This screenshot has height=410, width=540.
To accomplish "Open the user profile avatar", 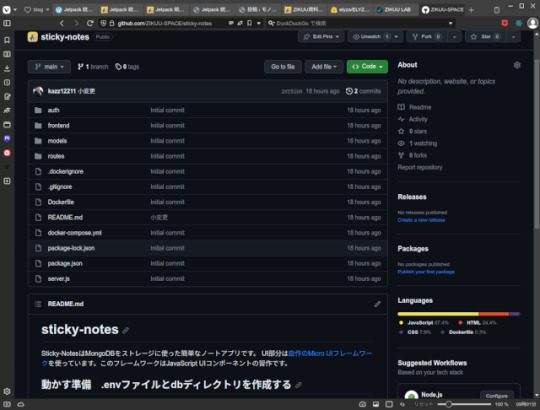I will click(532, 23).
